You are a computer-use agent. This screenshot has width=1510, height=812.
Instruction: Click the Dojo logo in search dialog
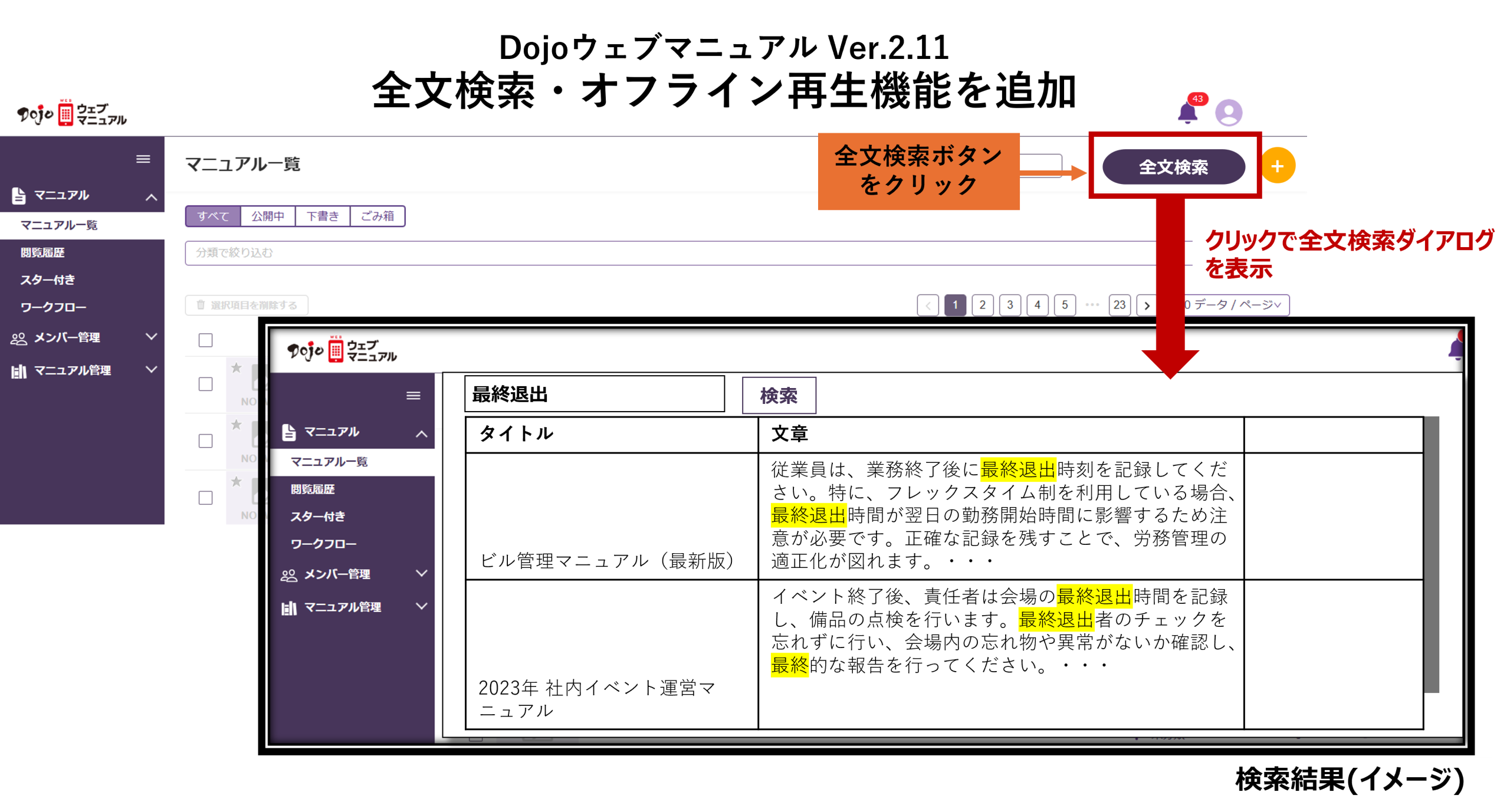pos(342,349)
